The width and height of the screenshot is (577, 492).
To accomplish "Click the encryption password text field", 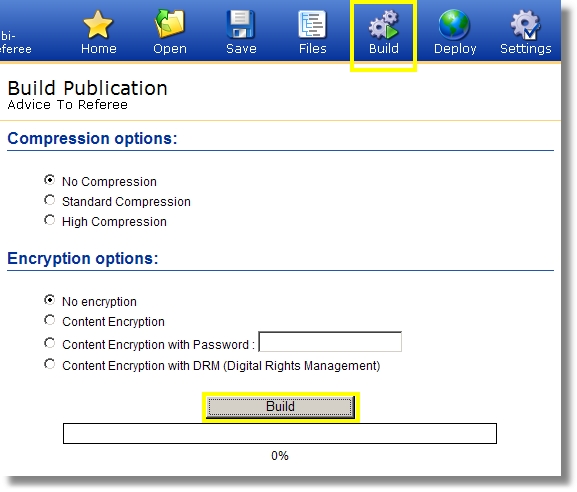I will point(330,342).
